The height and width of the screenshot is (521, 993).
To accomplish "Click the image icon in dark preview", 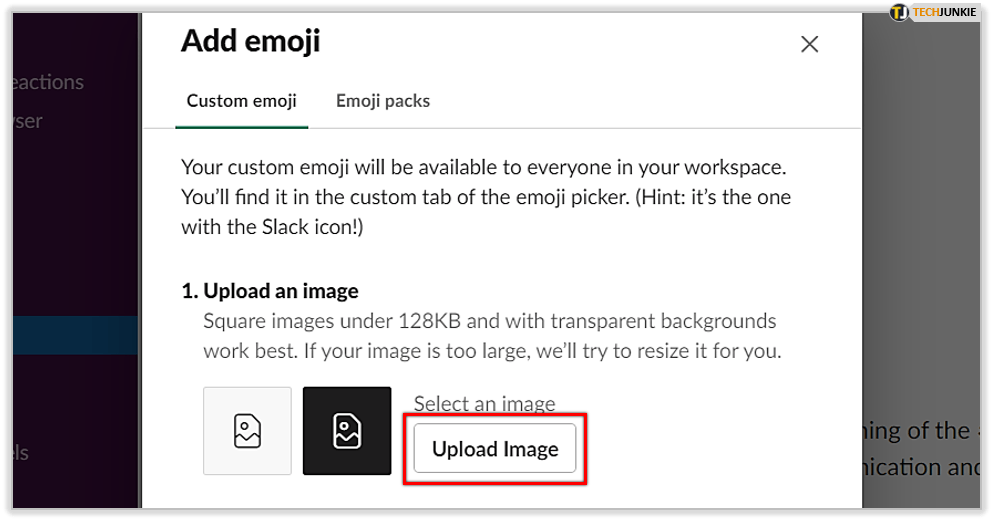I will 346,431.
